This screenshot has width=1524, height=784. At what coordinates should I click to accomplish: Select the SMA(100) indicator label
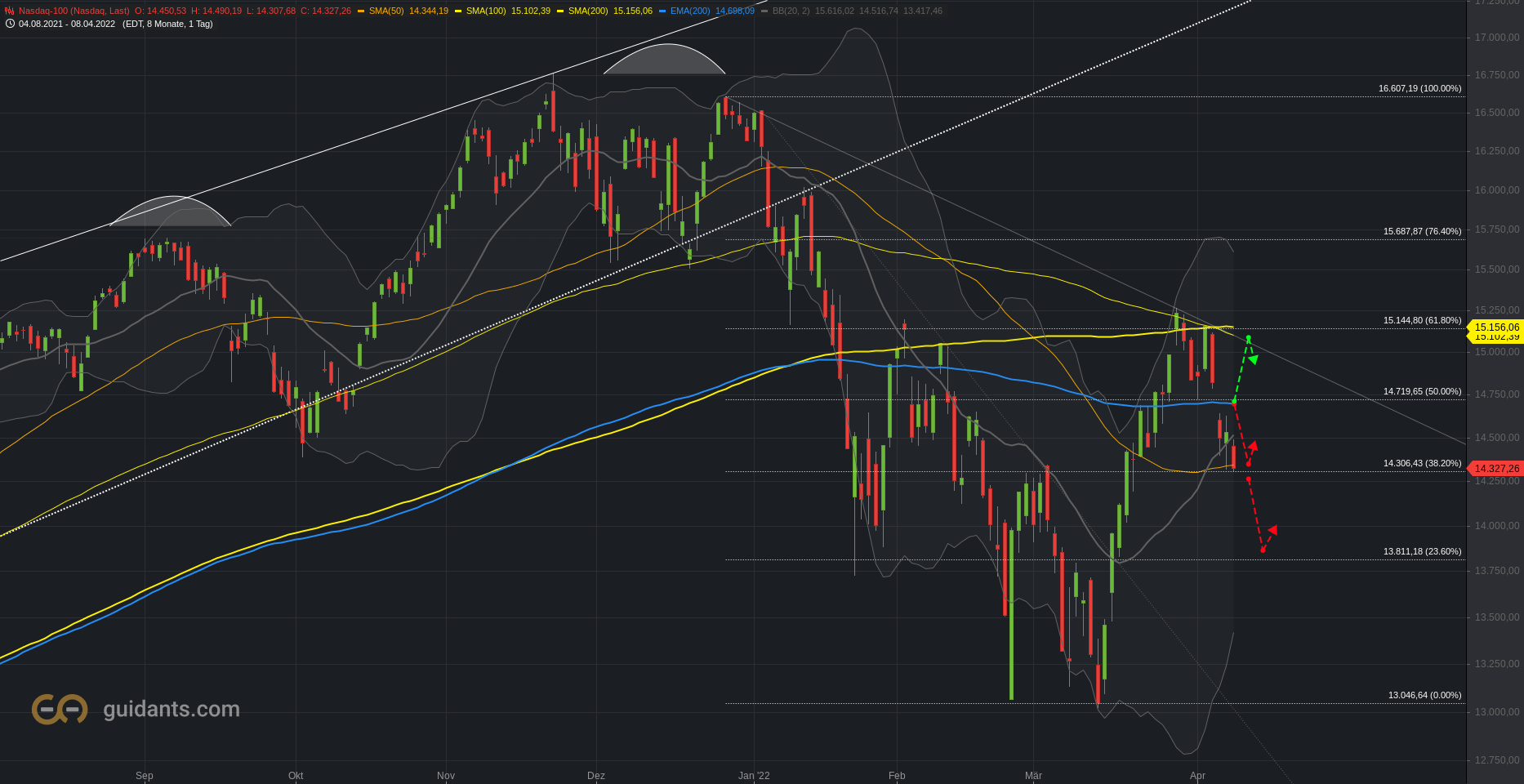486,11
